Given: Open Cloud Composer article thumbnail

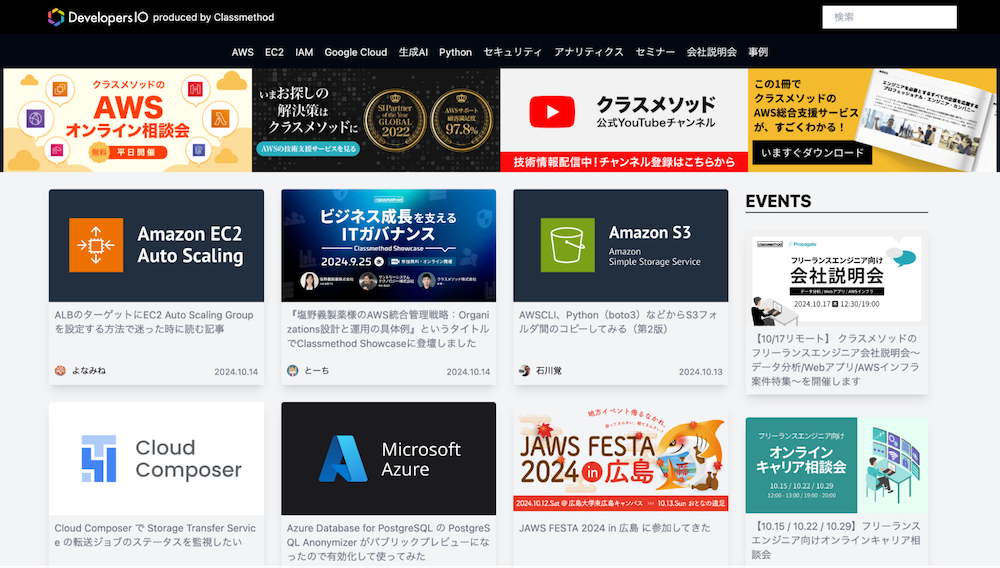Looking at the screenshot, I should tap(156, 458).
